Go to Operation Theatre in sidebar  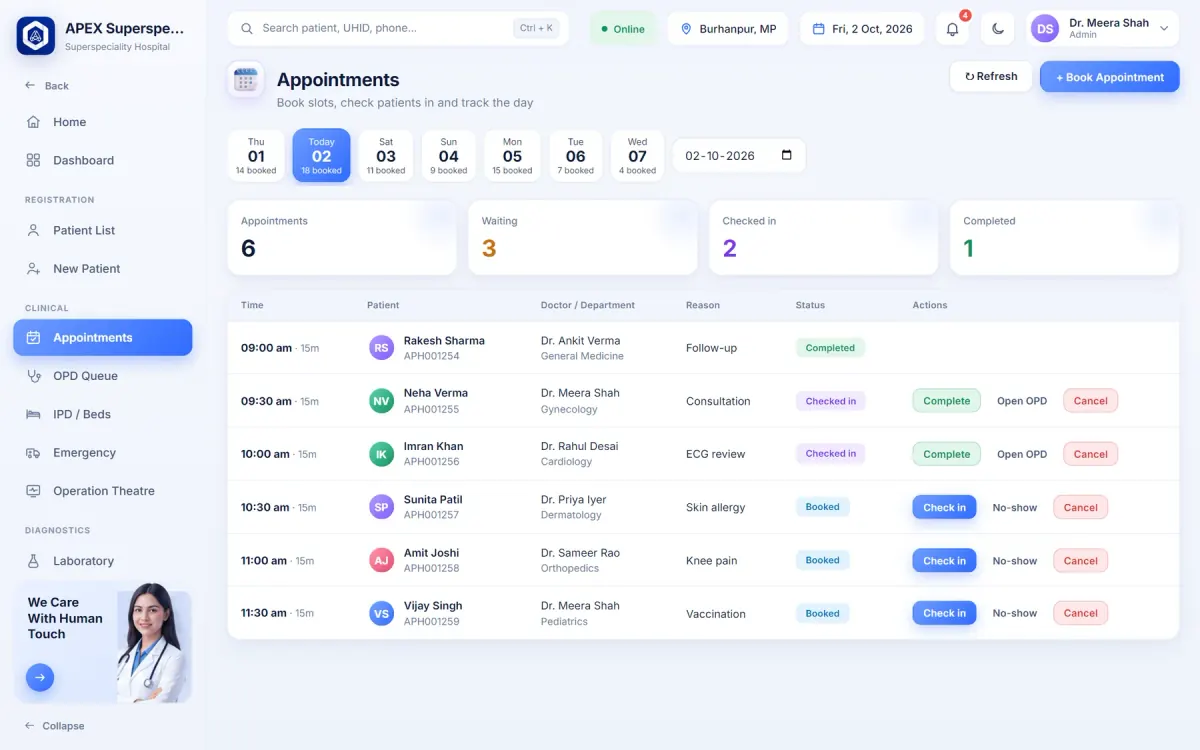(103, 491)
